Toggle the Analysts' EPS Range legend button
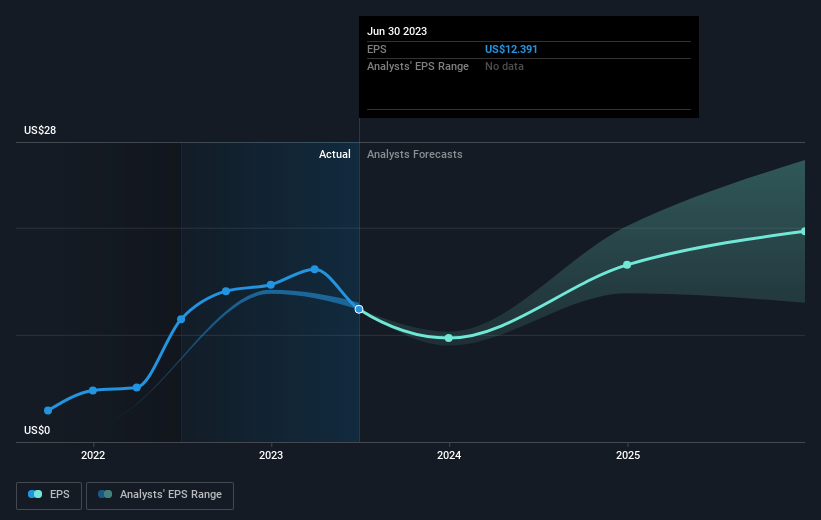Viewport: 821px width, 520px height. [x=160, y=495]
